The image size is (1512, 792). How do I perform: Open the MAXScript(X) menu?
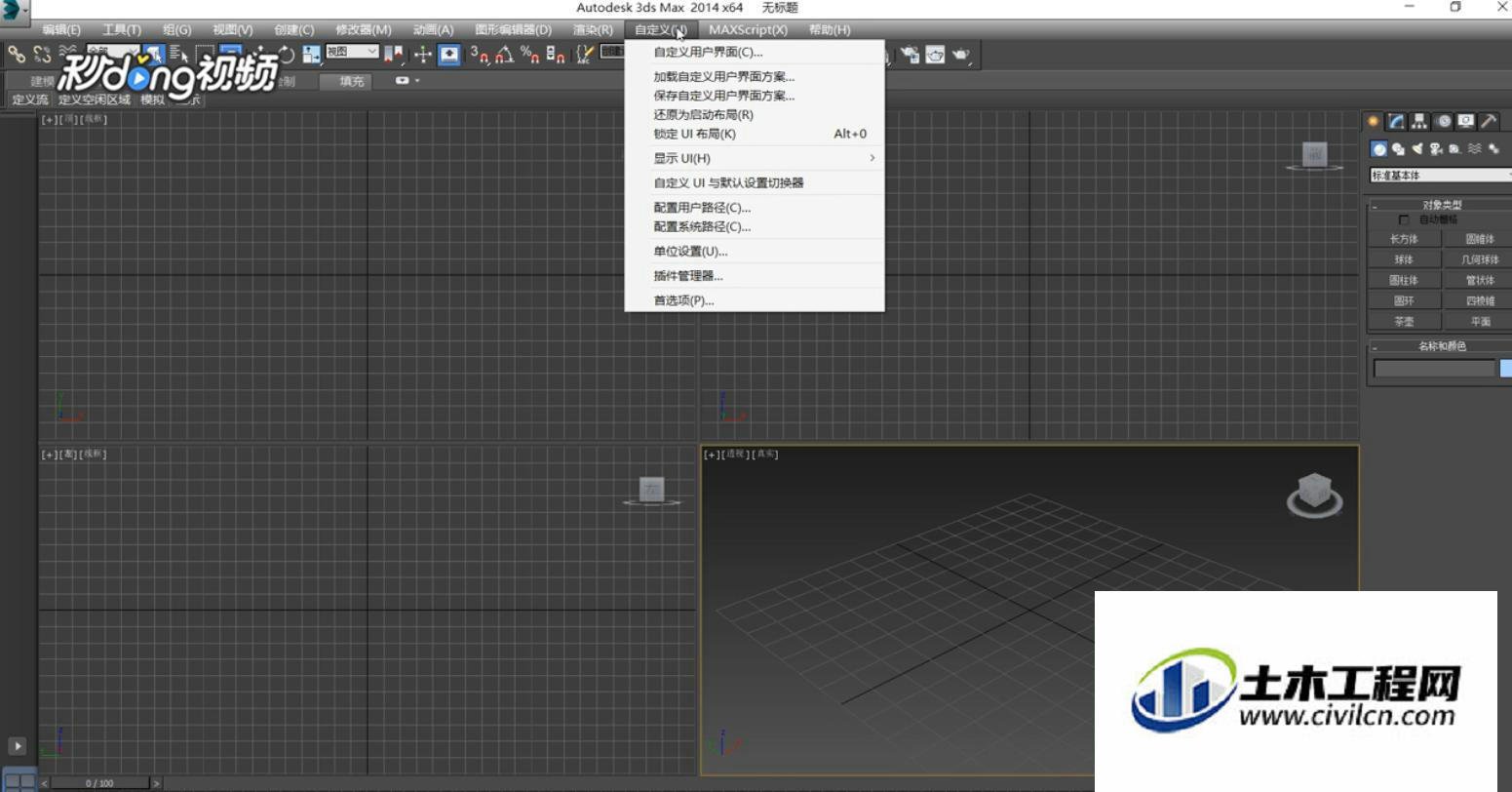tap(748, 30)
